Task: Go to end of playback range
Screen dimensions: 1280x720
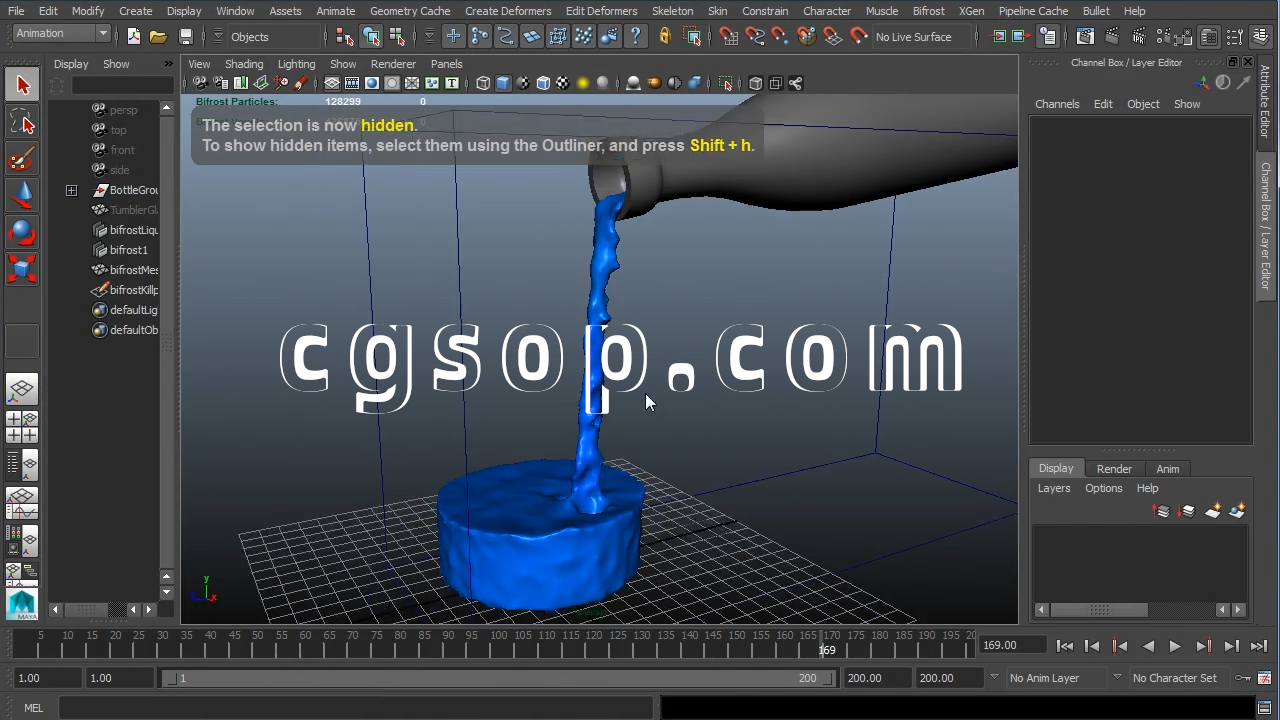Action: [1259, 647]
